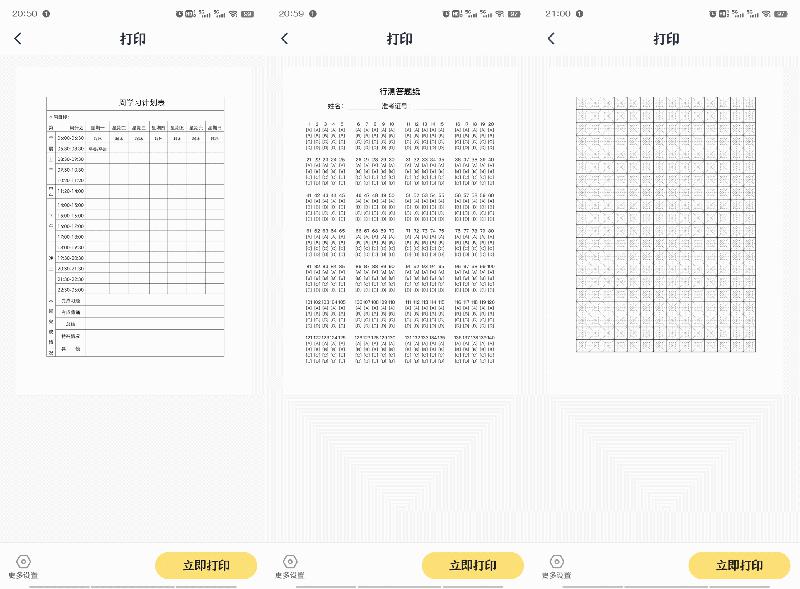Go back from the weekly study plan print screen
Image resolution: width=800 pixels, height=589 pixels.
pyautogui.click(x=18, y=38)
